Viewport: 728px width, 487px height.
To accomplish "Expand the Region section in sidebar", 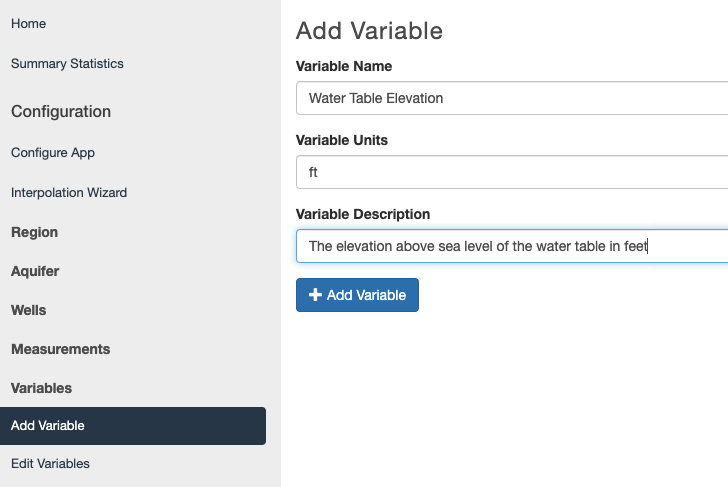I will click(x=34, y=232).
